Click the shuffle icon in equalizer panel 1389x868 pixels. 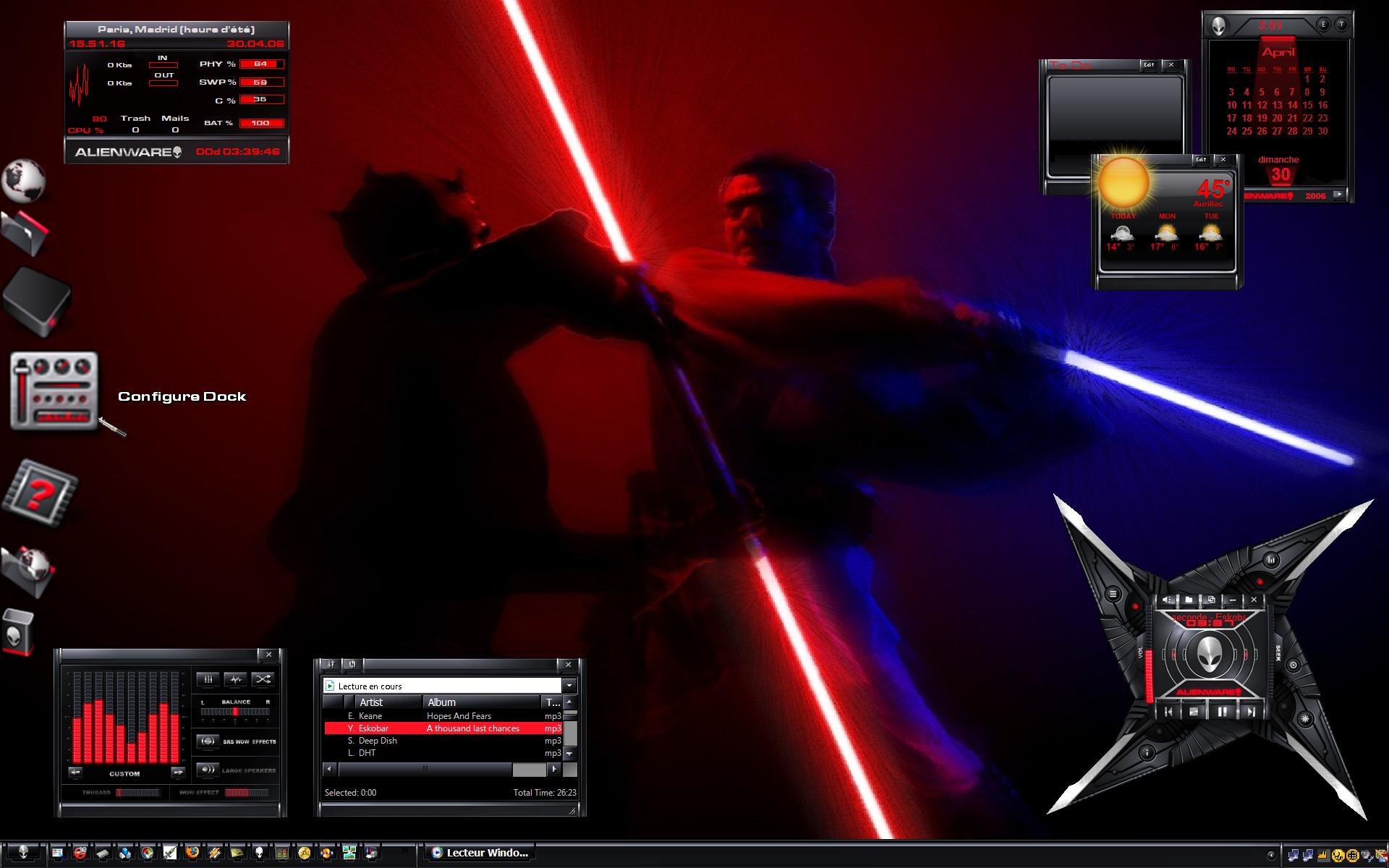(263, 679)
